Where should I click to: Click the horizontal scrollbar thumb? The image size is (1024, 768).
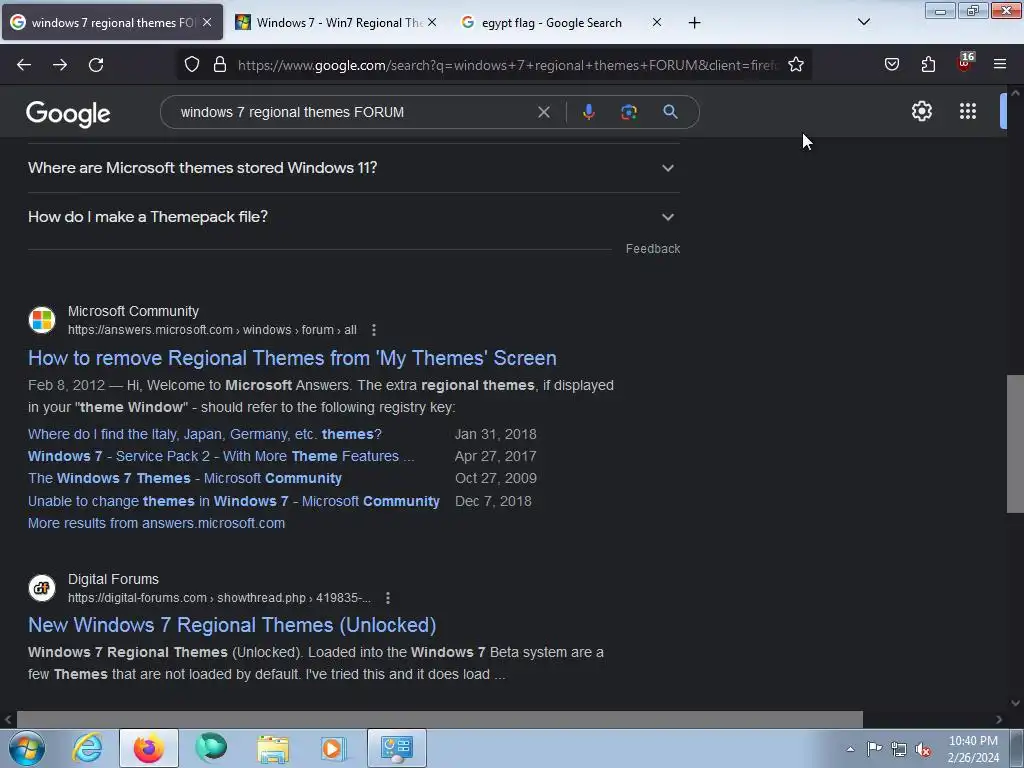(440, 719)
